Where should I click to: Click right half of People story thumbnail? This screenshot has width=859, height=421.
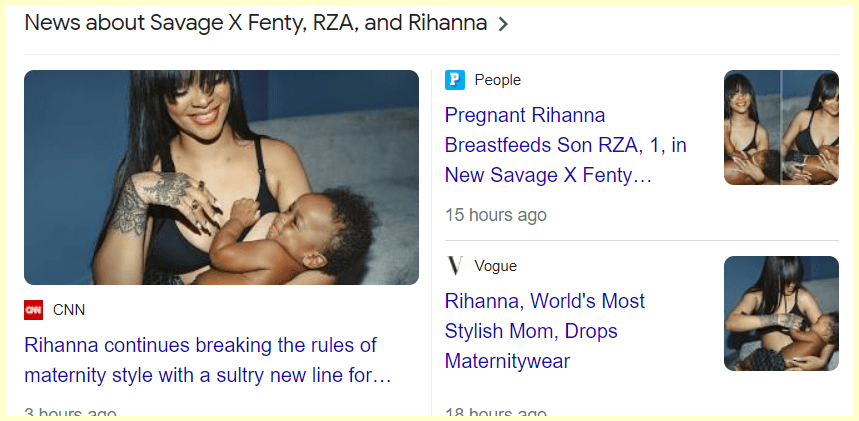coord(811,127)
